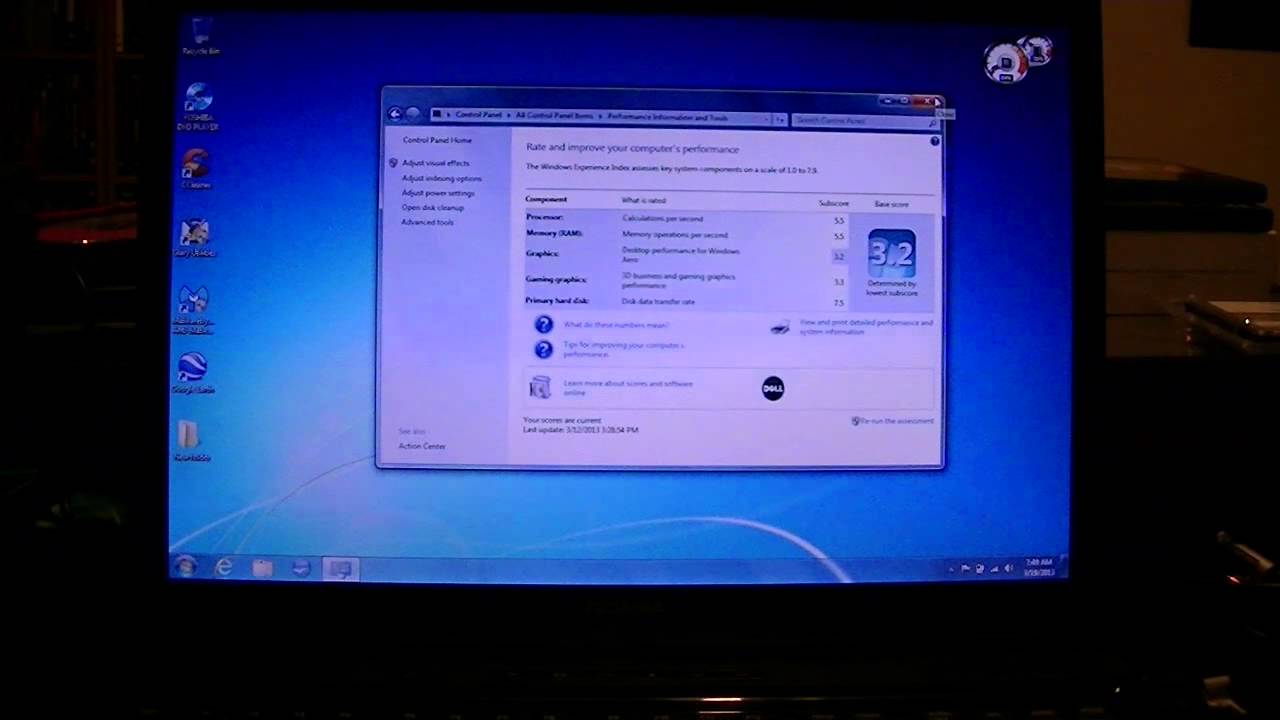Click the Gaming graphics component label
This screenshot has height=720, width=1280.
point(556,279)
